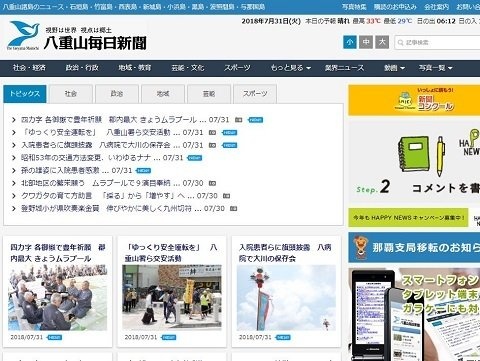Viewport: 480px width, 361px height.
Task: Switch to the 芸能 tab
Action: [x=209, y=94]
